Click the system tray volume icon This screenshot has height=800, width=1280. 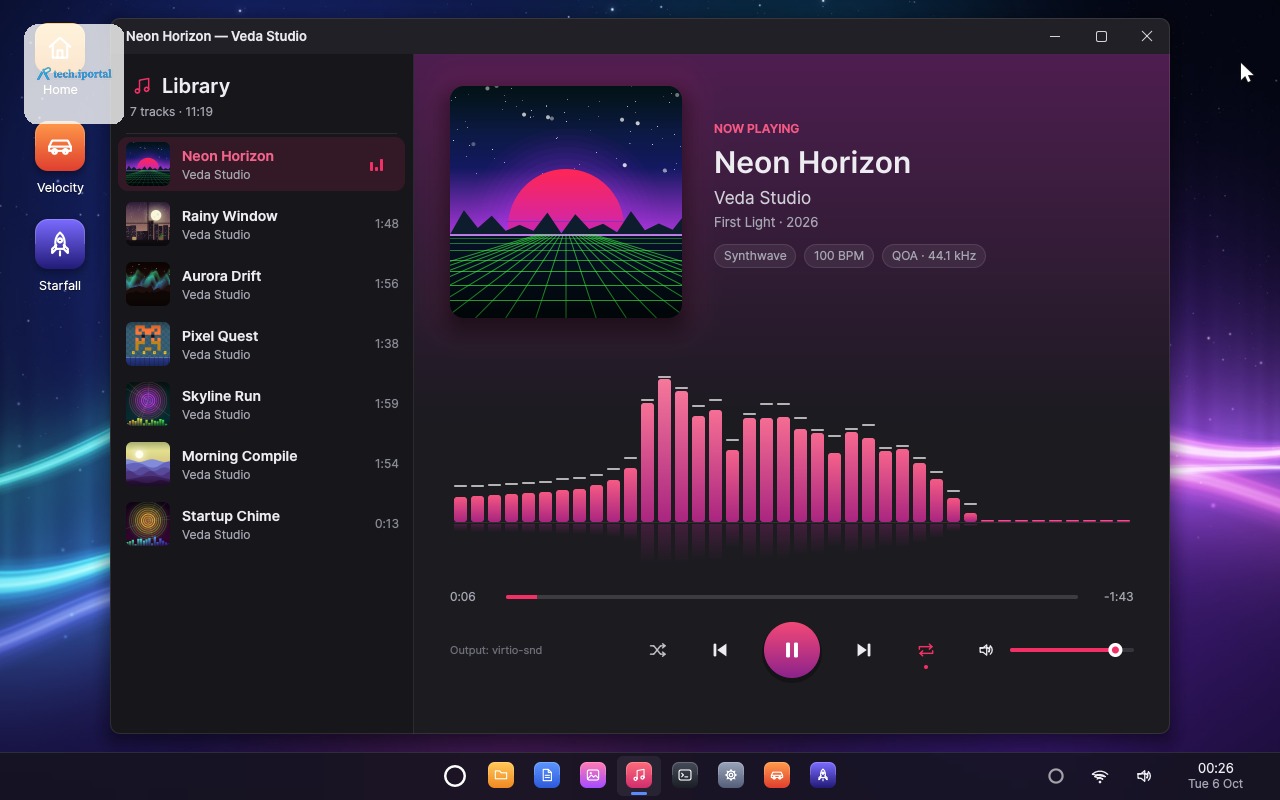1144,776
